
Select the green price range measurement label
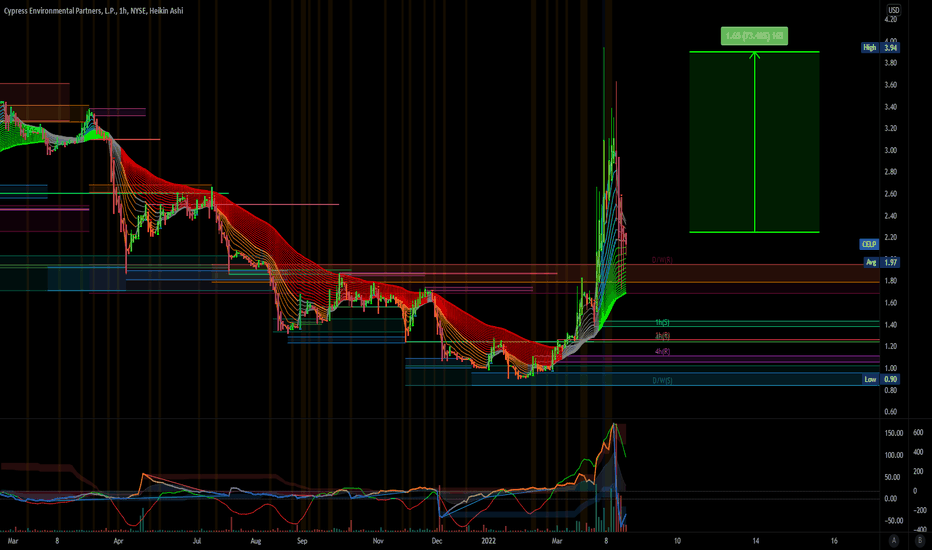754,36
